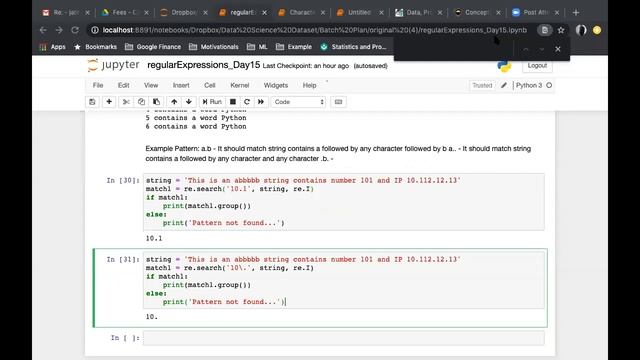Interrupt the kernel with stop icon
Viewport: 640px width, 360px height.
(x=233, y=102)
